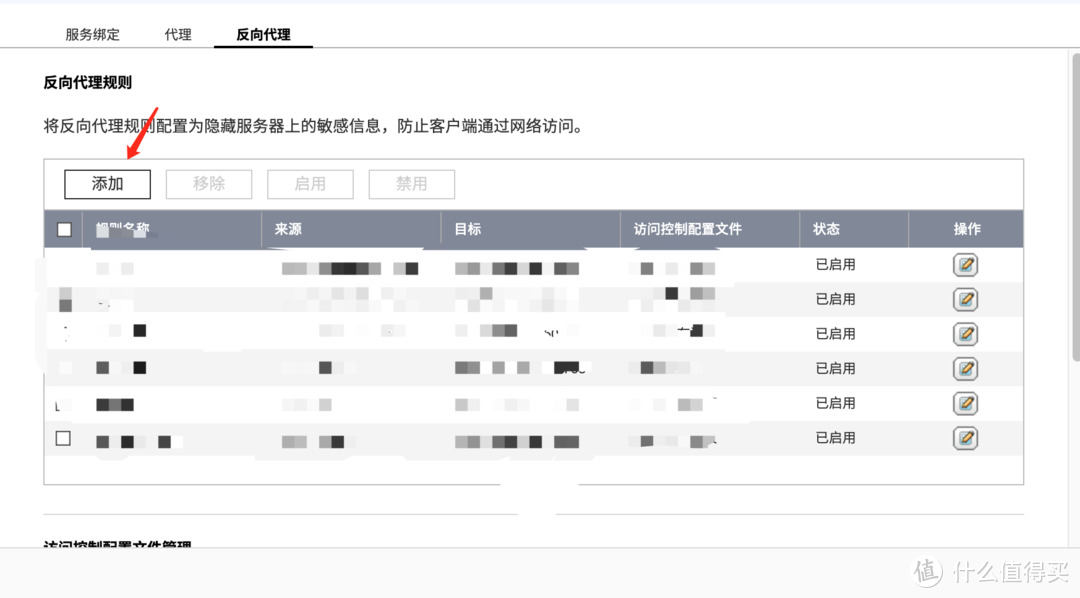Check the checkbox on the last rule row
This screenshot has height=598, width=1080.
pyautogui.click(x=64, y=438)
